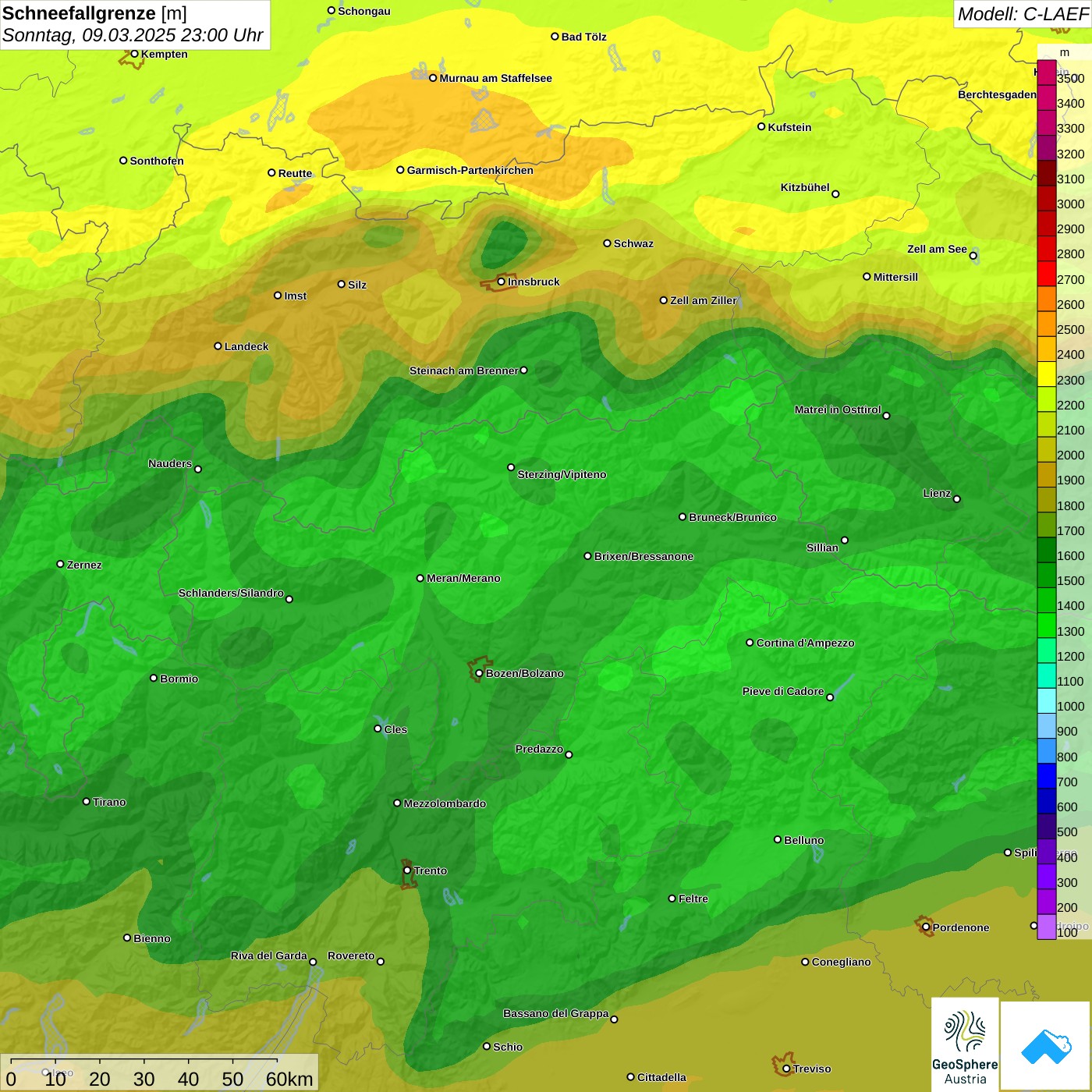
Task: Select the Lienz location marker
Action: click(x=957, y=499)
